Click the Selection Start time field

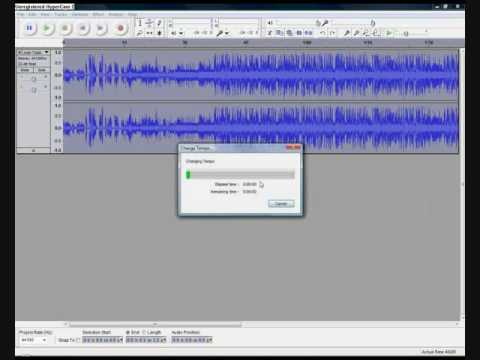click(102, 340)
